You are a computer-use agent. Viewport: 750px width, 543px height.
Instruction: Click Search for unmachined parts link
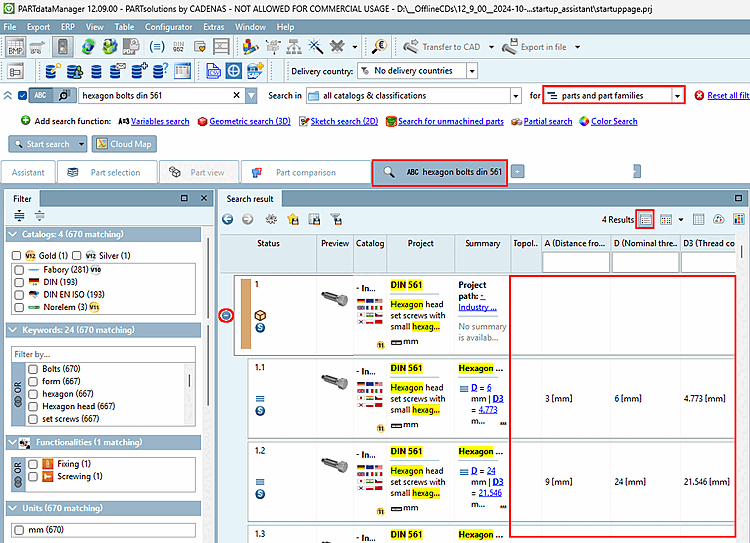click(451, 121)
